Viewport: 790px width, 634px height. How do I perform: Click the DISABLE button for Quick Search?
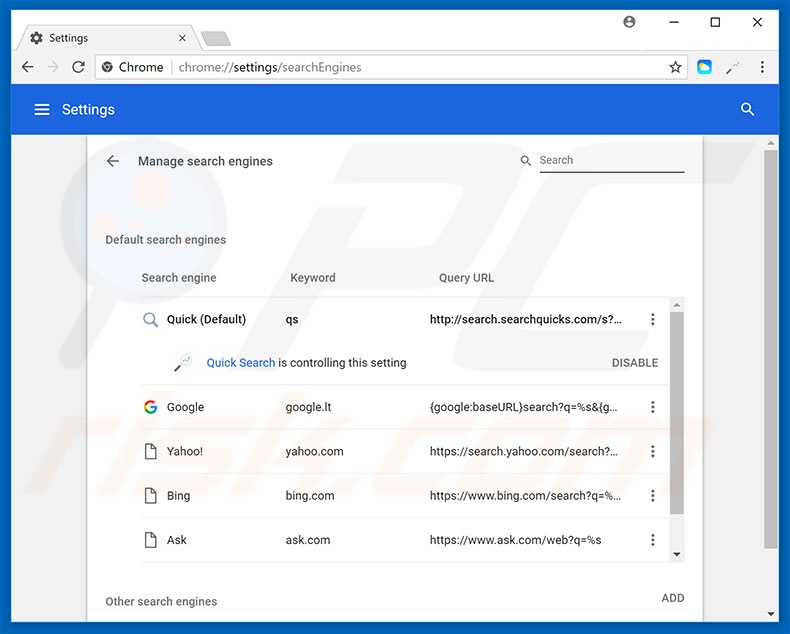tap(635, 363)
